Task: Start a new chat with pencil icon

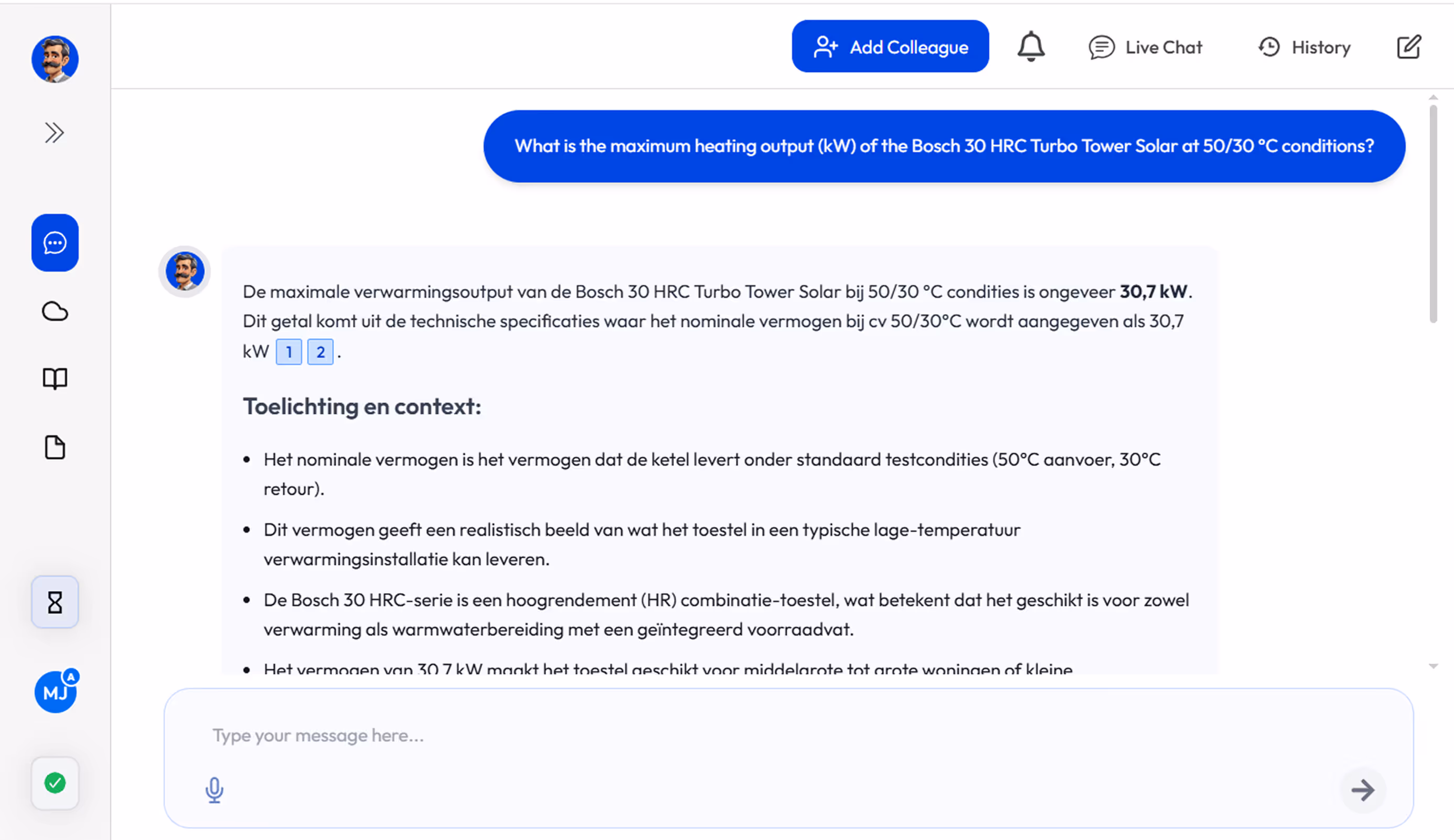Action: pyautogui.click(x=1408, y=47)
